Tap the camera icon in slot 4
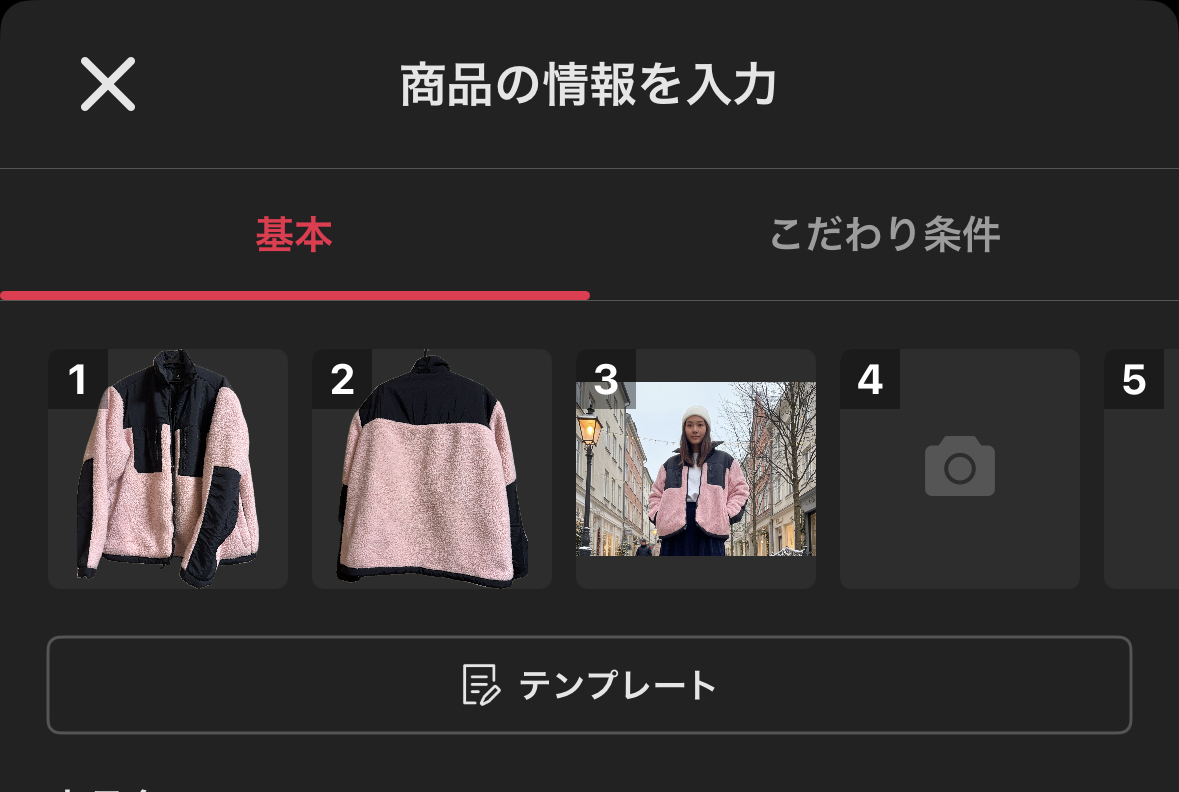Image resolution: width=1179 pixels, height=792 pixels. (959, 466)
